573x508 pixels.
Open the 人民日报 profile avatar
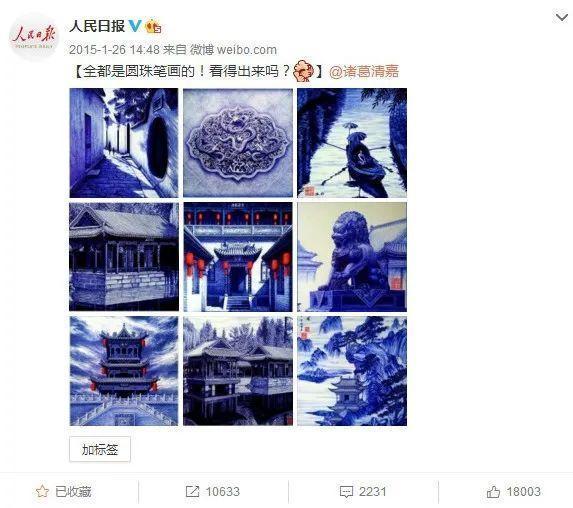[x=33, y=37]
